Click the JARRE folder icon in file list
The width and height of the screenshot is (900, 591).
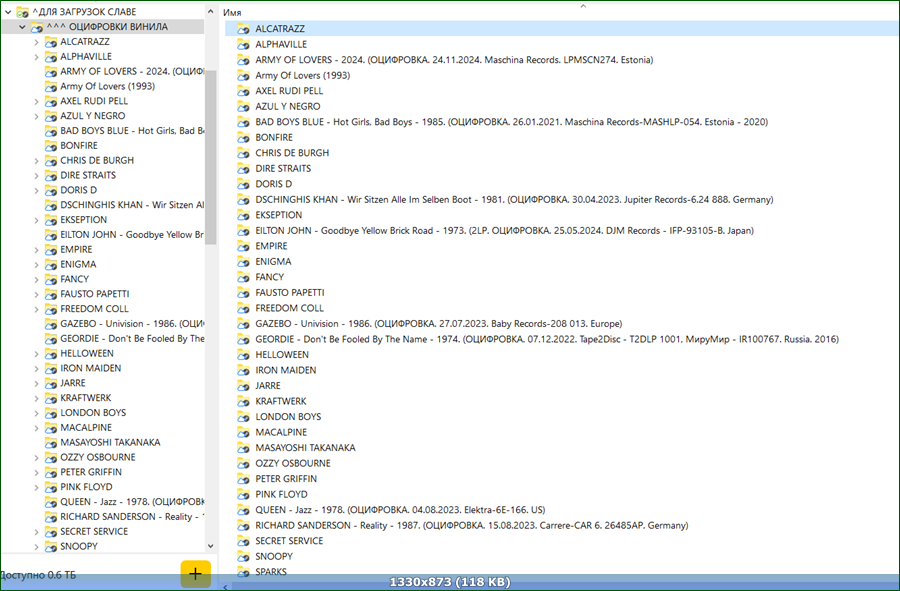coord(243,386)
